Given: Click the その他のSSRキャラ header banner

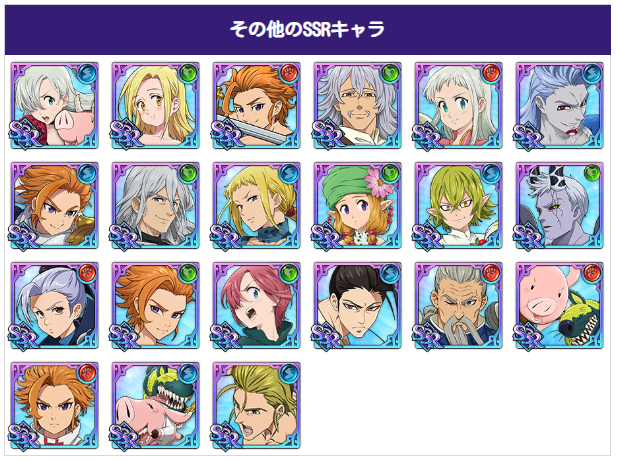Looking at the screenshot, I should pos(308,30).
